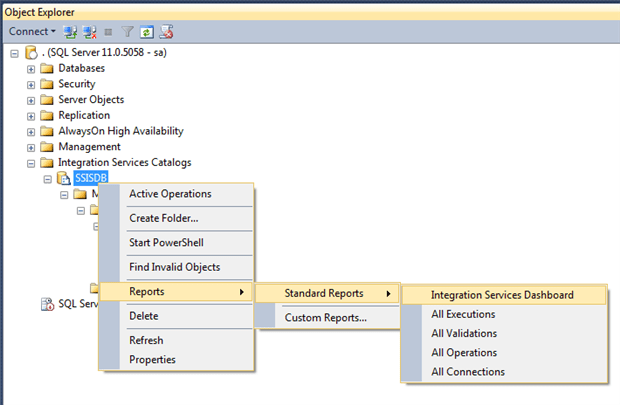620x405 pixels.
Task: Click Integration Services Catalogs folder icon
Action: point(47,163)
